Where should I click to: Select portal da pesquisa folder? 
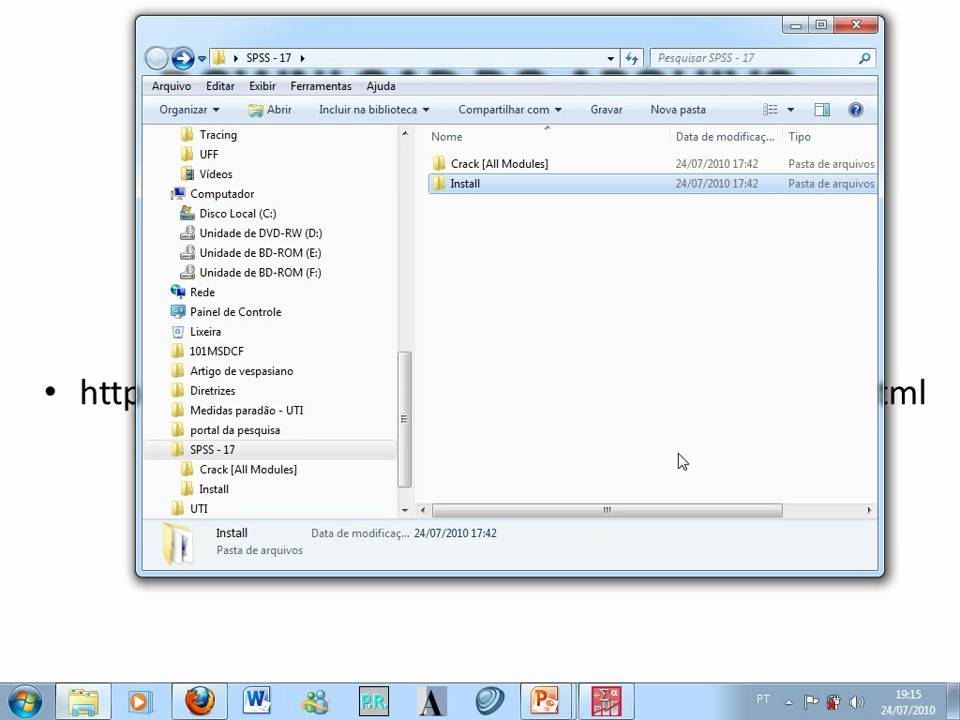pyautogui.click(x=225, y=430)
